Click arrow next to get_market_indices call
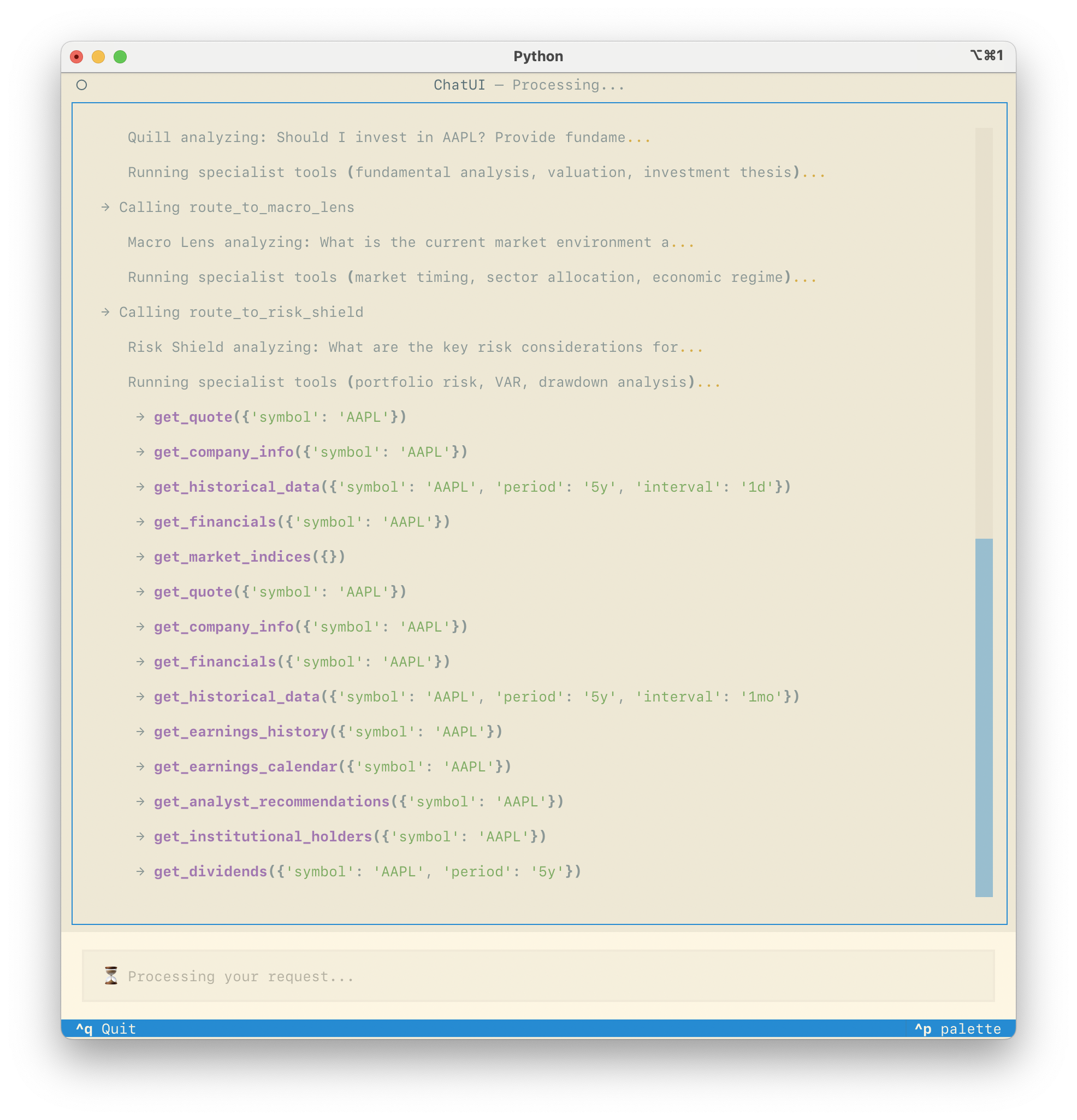The height and width of the screenshot is (1120, 1077). pyautogui.click(x=140, y=557)
